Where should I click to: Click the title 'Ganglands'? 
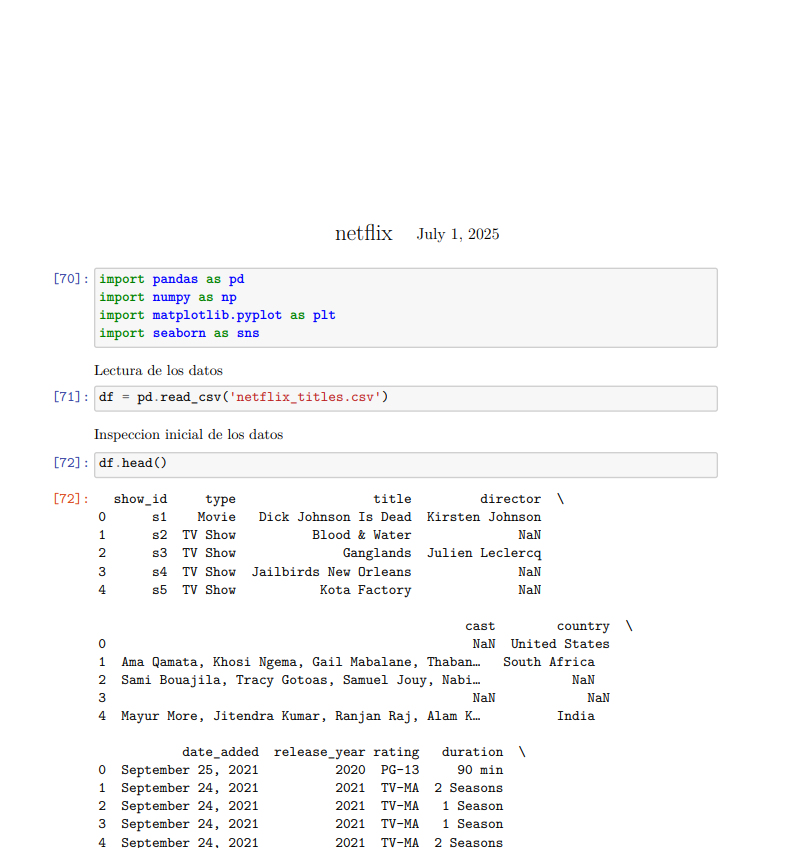pyautogui.click(x=377, y=553)
